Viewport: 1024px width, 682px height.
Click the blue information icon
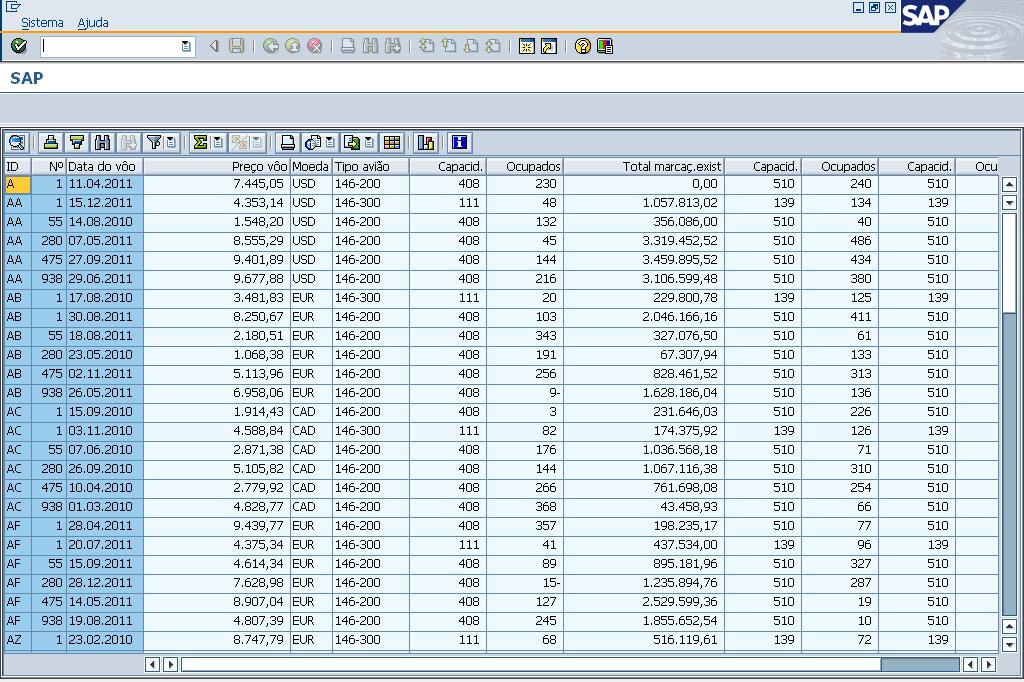coord(459,143)
